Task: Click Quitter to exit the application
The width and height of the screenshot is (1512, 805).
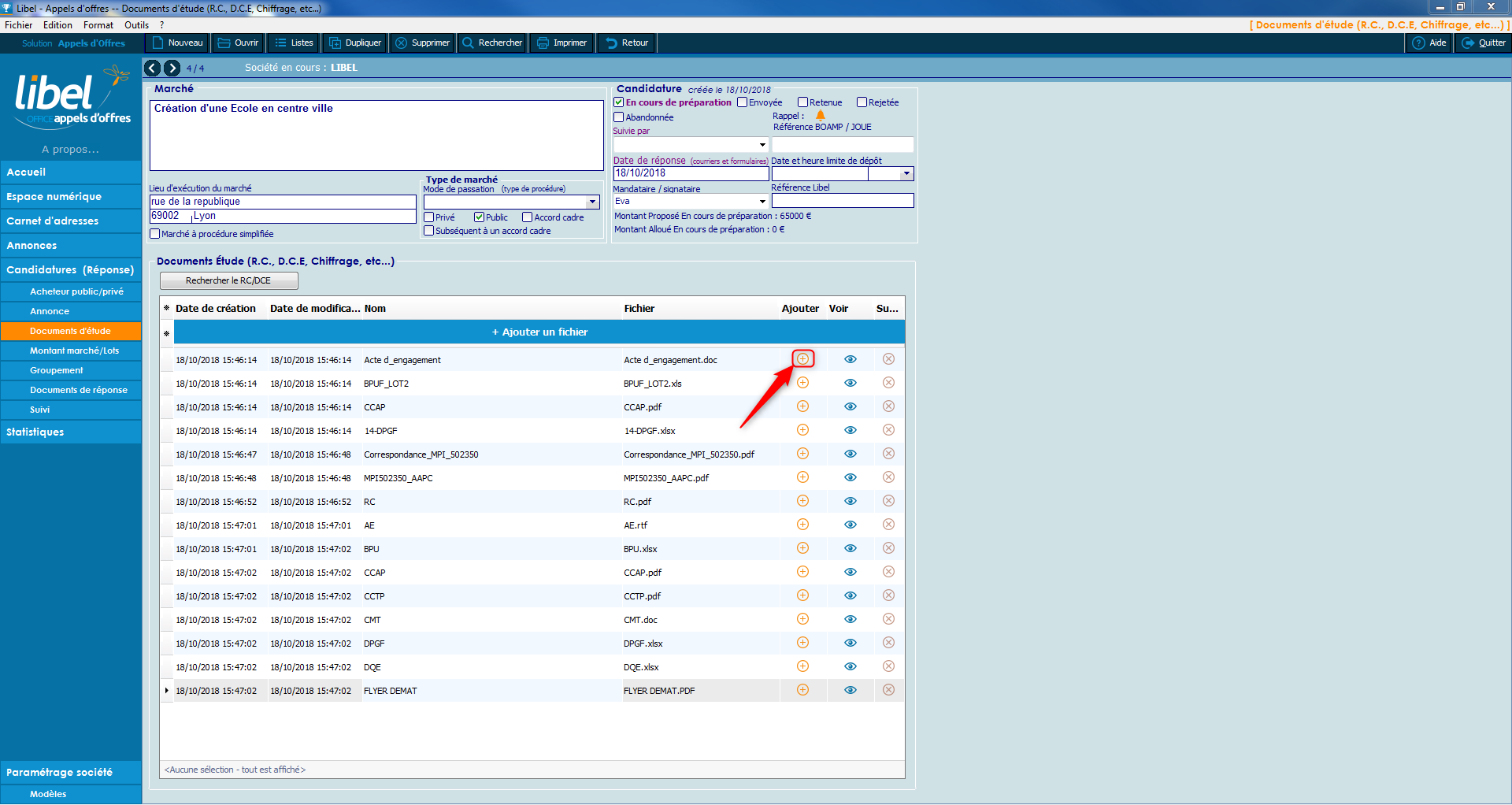Action: point(1484,43)
